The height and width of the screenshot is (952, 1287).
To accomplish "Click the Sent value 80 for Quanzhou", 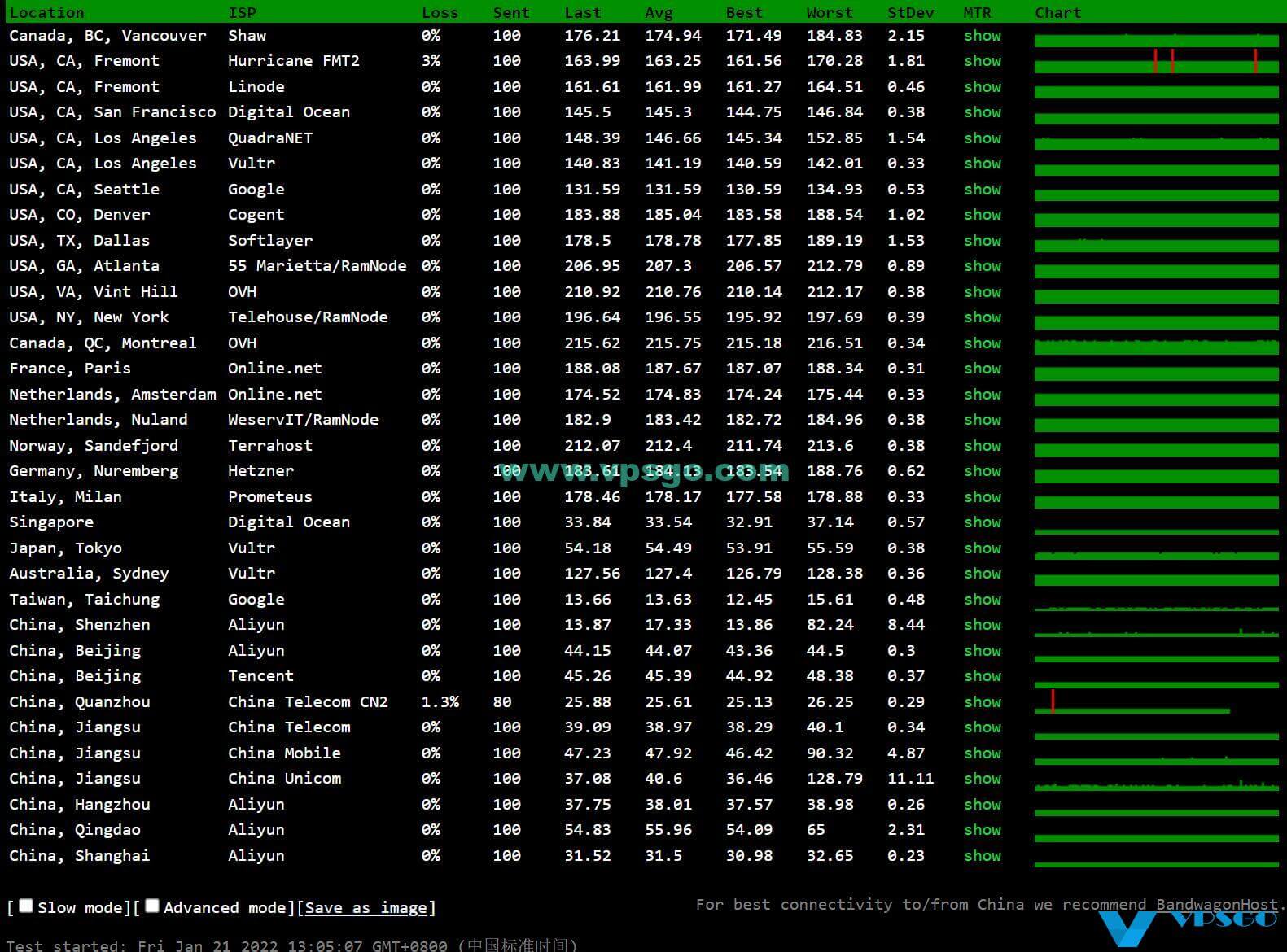I will click(x=502, y=702).
